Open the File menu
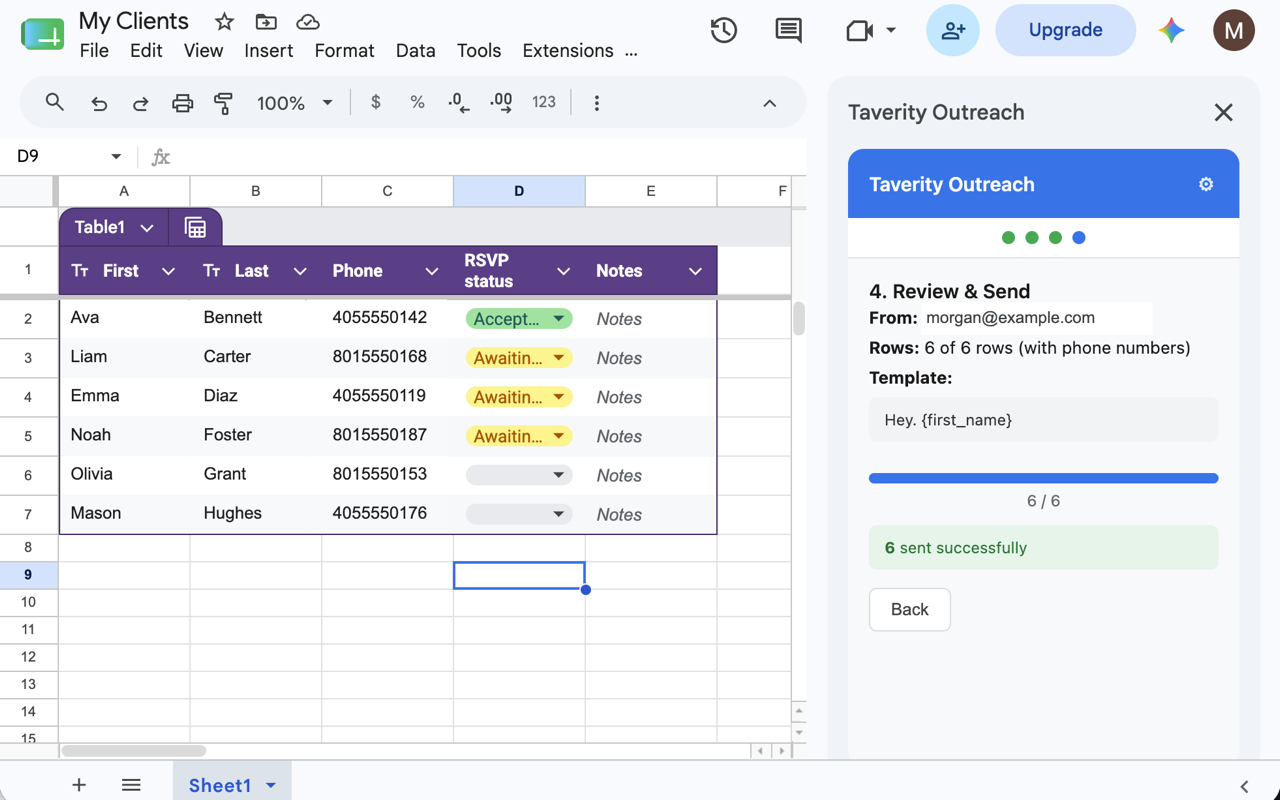This screenshot has width=1280, height=800. 94,51
